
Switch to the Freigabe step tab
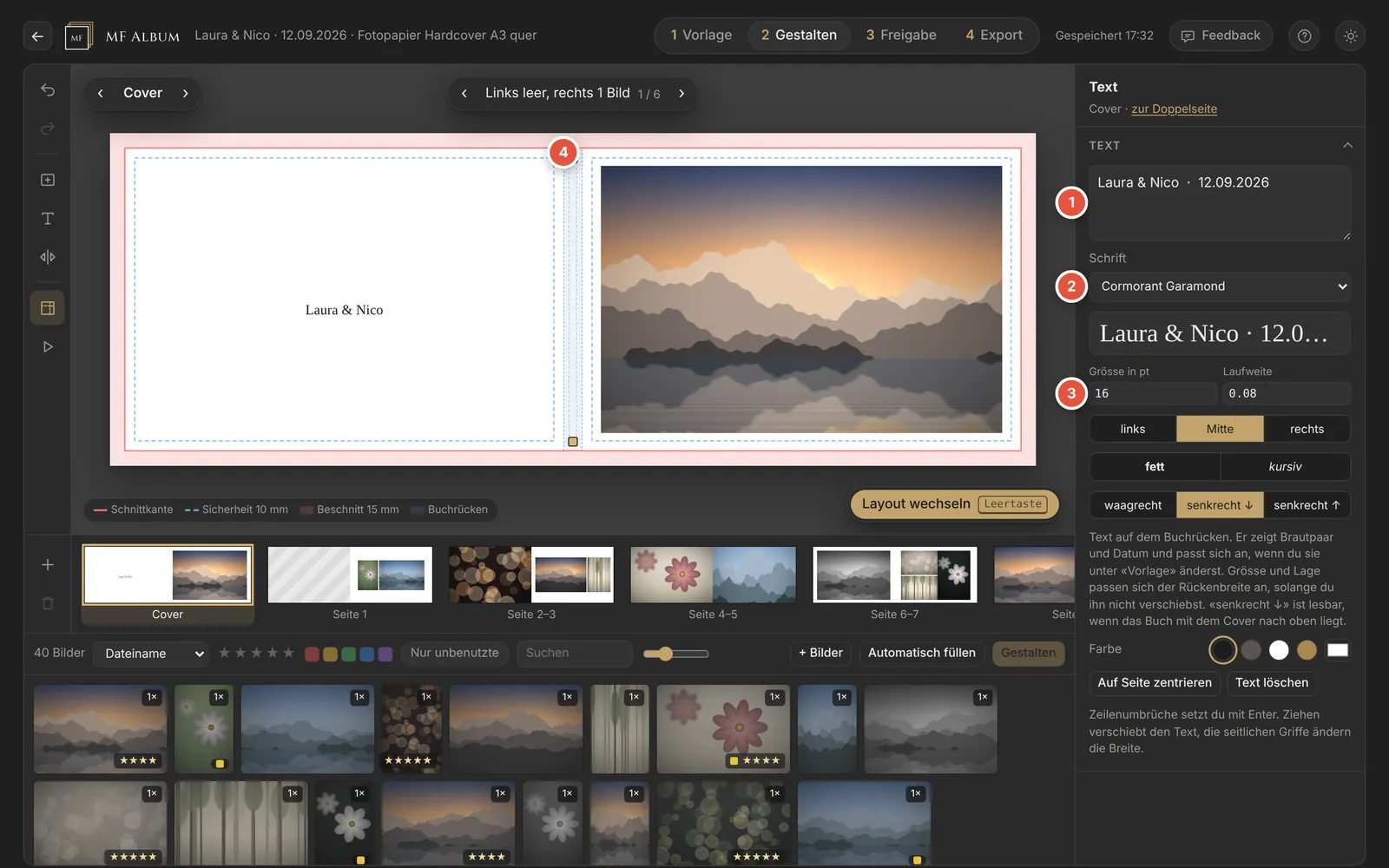pos(901,36)
